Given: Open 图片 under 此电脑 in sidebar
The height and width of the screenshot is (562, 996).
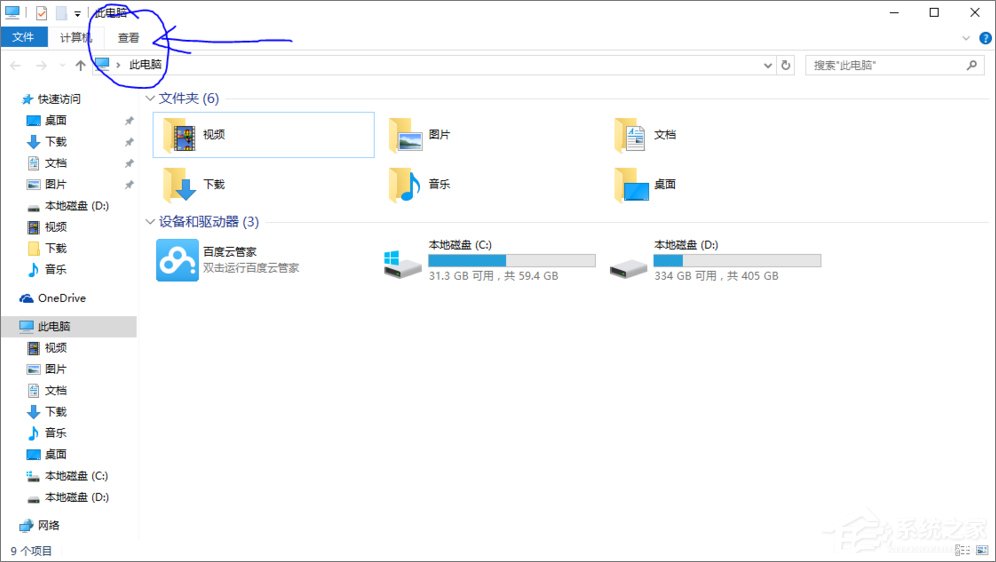Looking at the screenshot, I should coord(55,369).
